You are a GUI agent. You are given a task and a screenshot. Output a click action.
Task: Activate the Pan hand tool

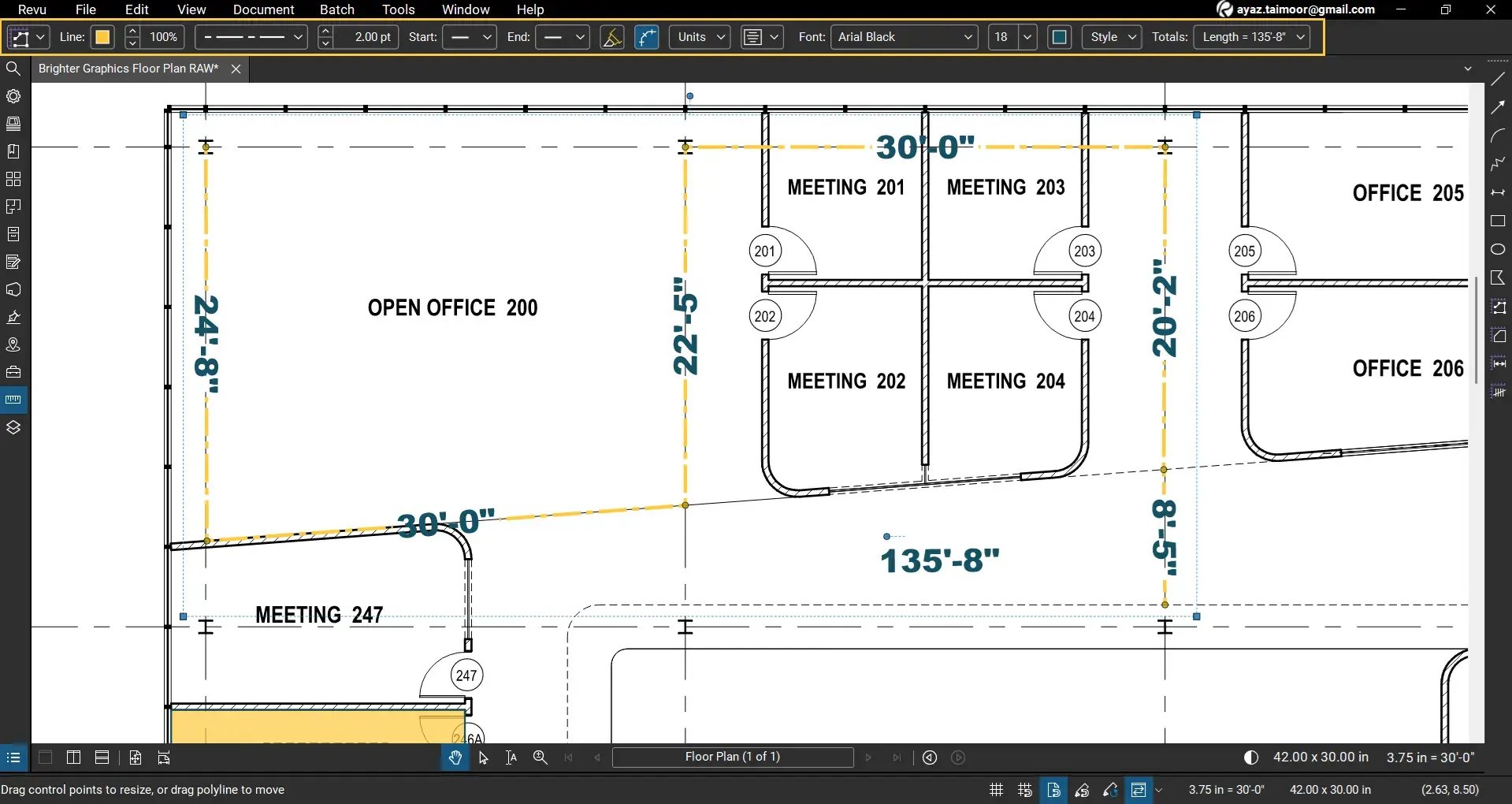click(455, 757)
